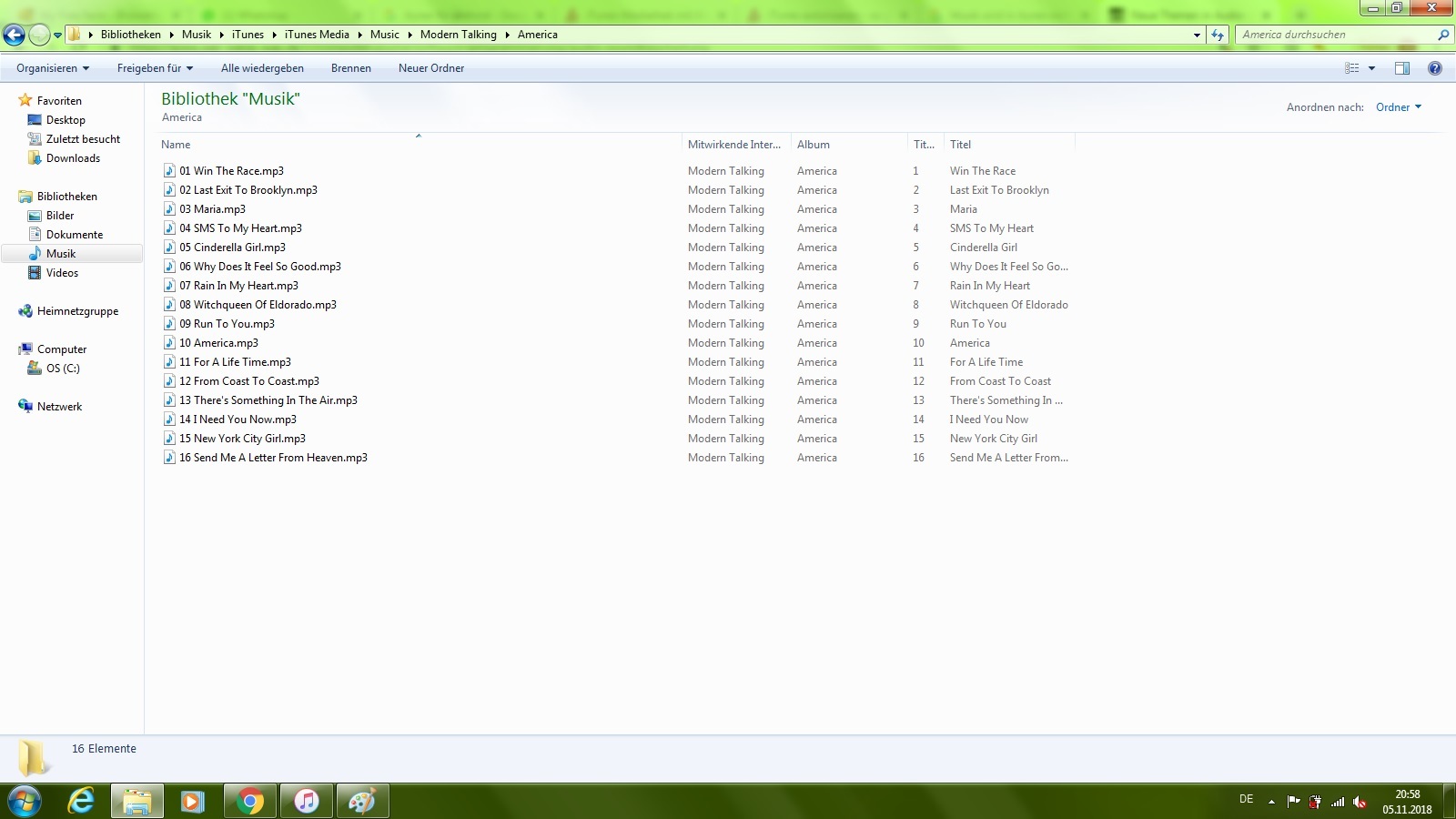The width and height of the screenshot is (1456, 819).
Task: Click the search box 'America durchsuchen'
Action: pyautogui.click(x=1335, y=35)
